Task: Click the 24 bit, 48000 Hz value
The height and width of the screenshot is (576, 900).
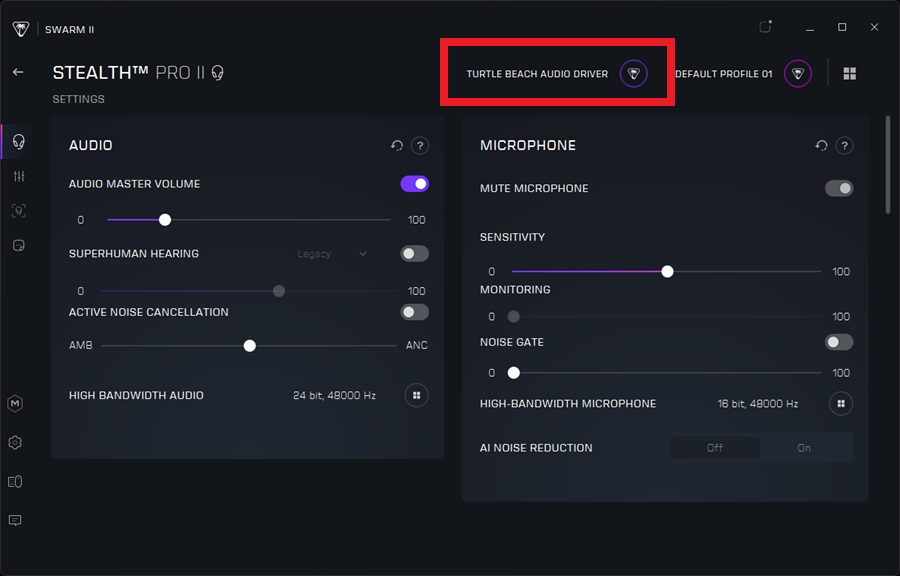Action: 335,395
